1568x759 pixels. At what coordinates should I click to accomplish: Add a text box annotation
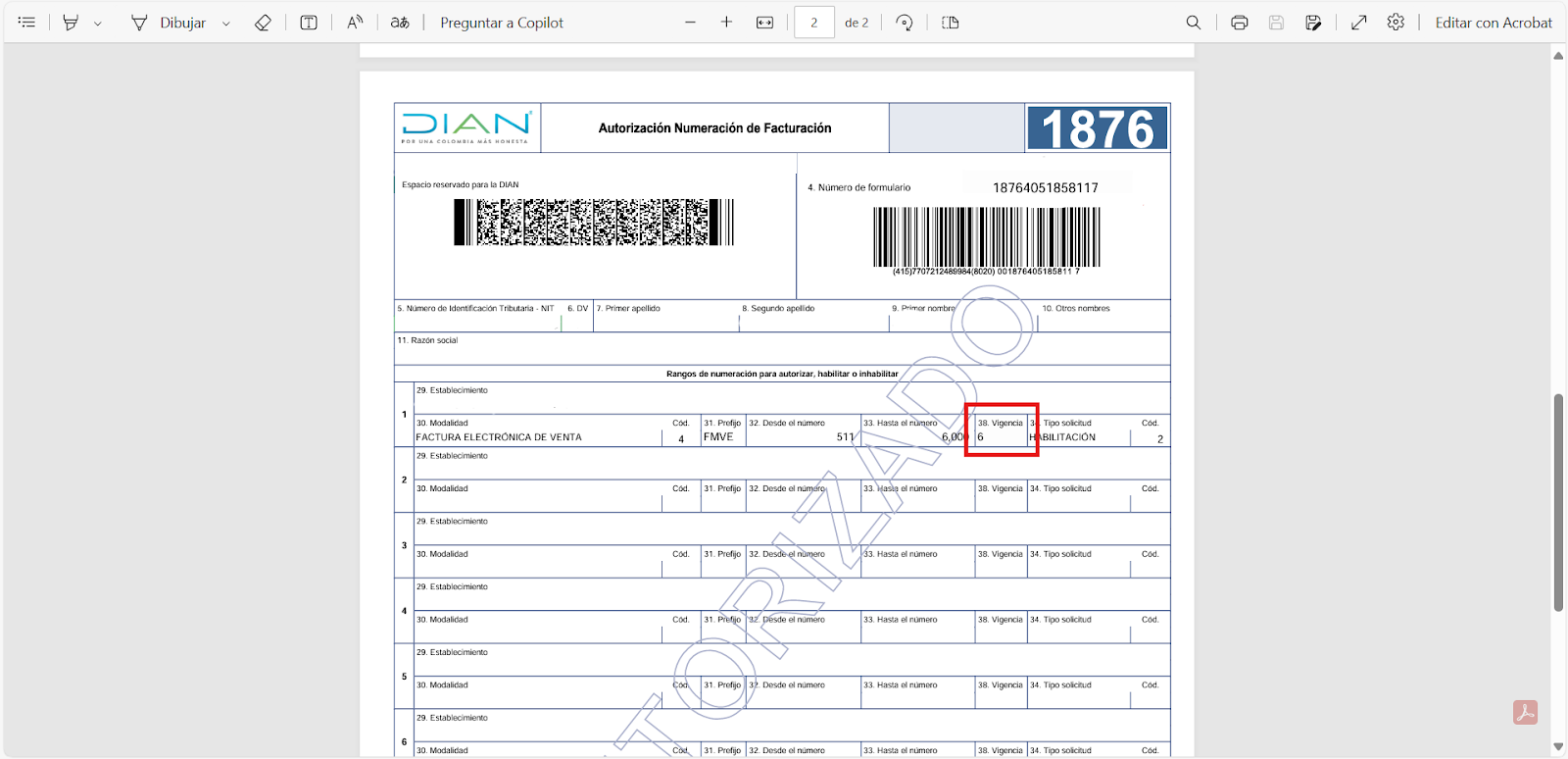[x=309, y=23]
